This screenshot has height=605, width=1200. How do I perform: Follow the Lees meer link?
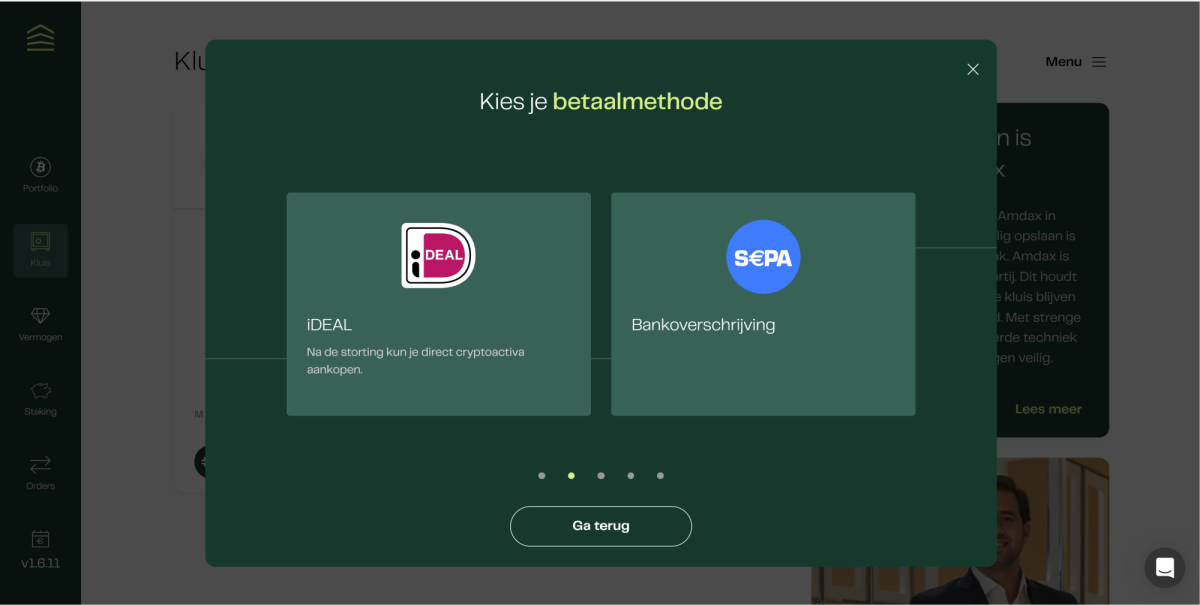pos(1048,409)
